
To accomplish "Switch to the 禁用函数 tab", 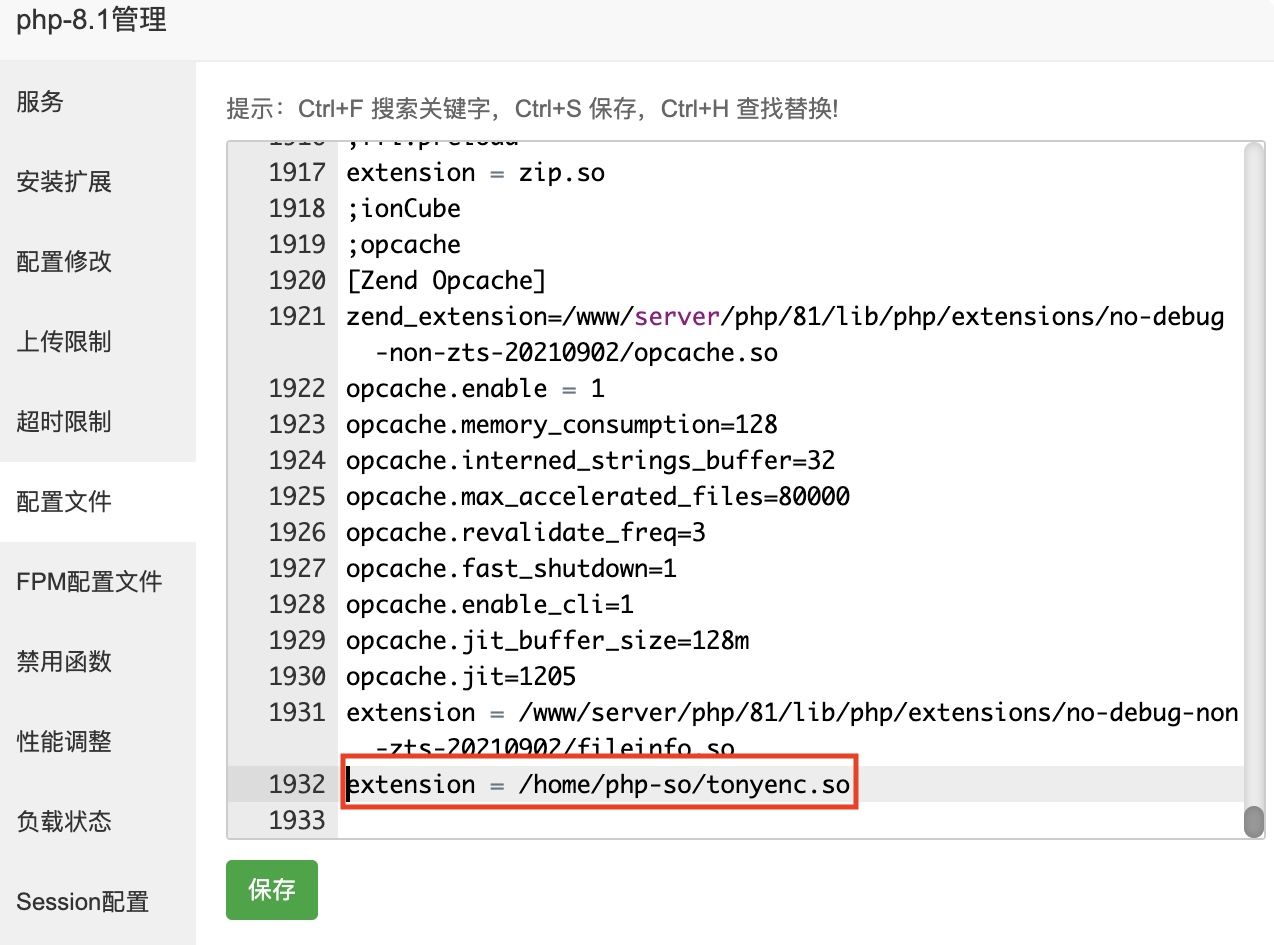I will pos(64,662).
